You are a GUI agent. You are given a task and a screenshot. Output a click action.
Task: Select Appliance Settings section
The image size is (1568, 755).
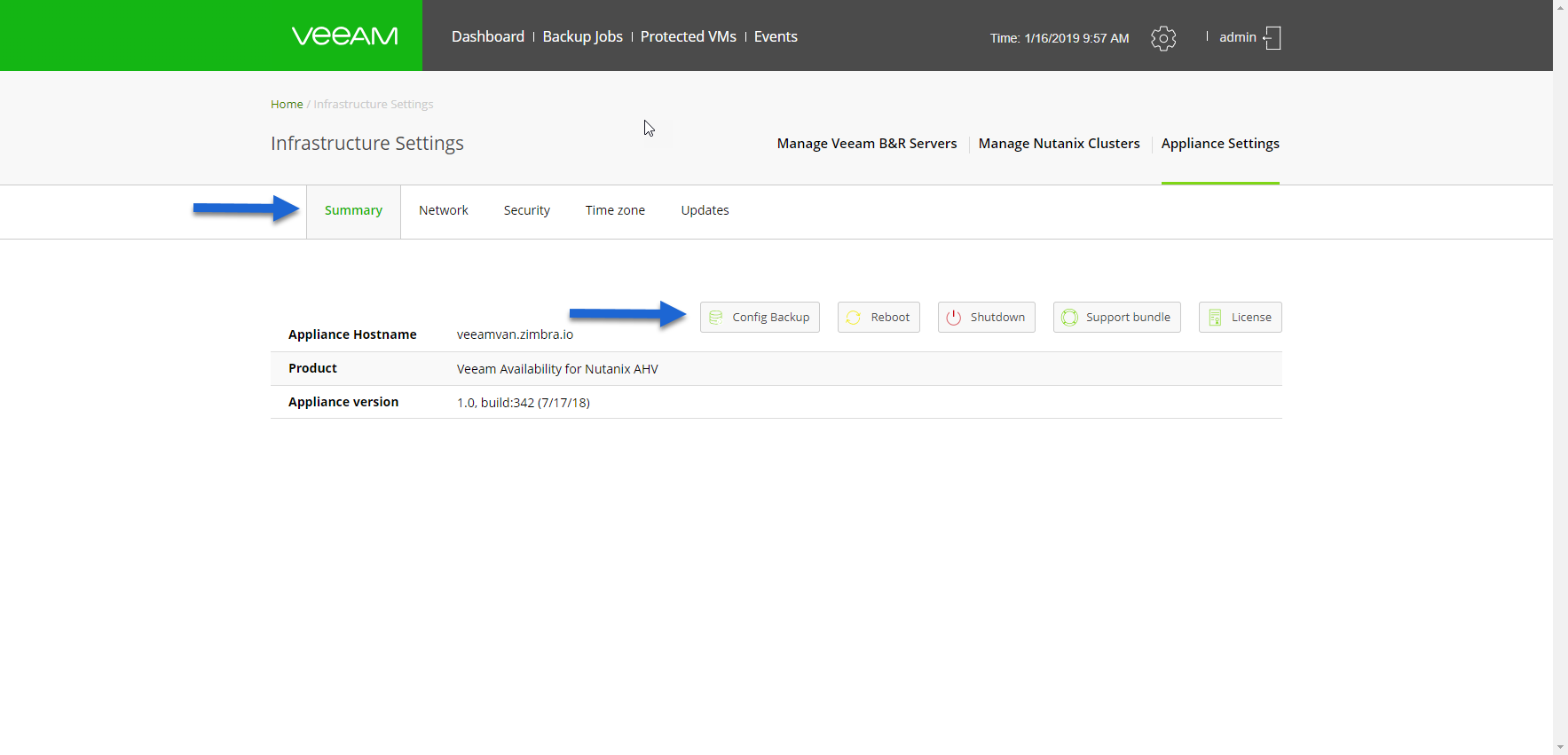click(1220, 144)
